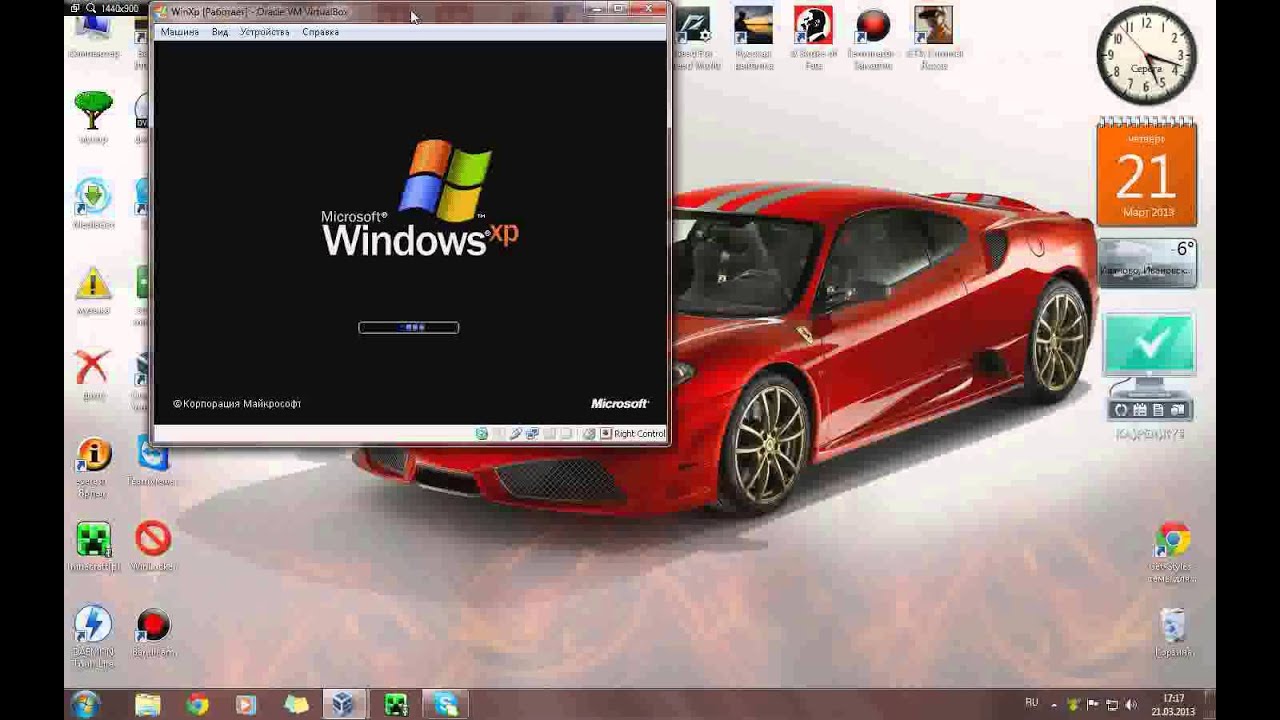Image resolution: width=1280 pixels, height=720 pixels.
Task: Maximize the VirtualBox window
Action: point(620,10)
